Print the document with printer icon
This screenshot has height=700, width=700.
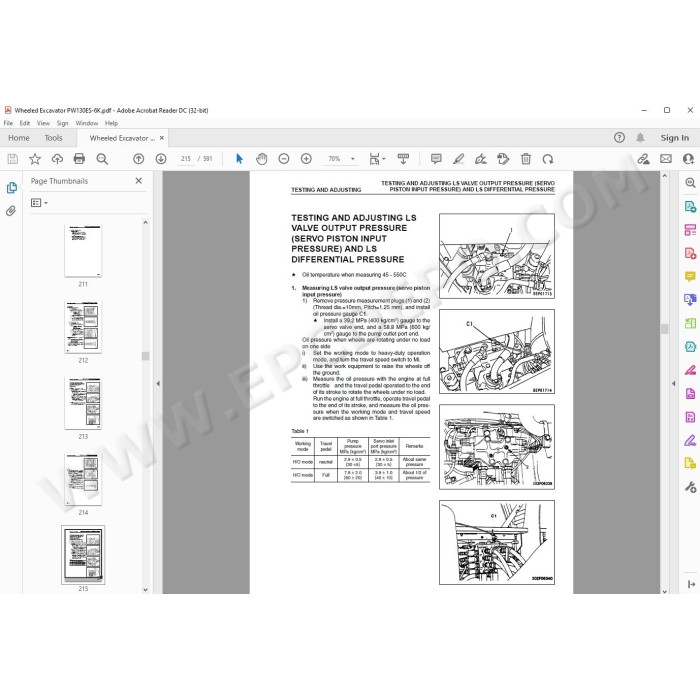(x=79, y=159)
